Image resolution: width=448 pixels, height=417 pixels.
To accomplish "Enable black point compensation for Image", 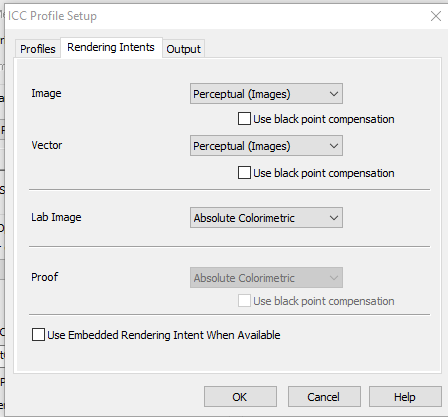I will pos(244,119).
